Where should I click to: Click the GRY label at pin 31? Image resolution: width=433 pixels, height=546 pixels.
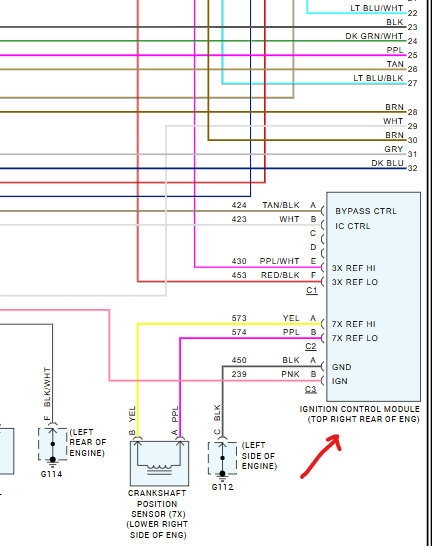[394, 149]
